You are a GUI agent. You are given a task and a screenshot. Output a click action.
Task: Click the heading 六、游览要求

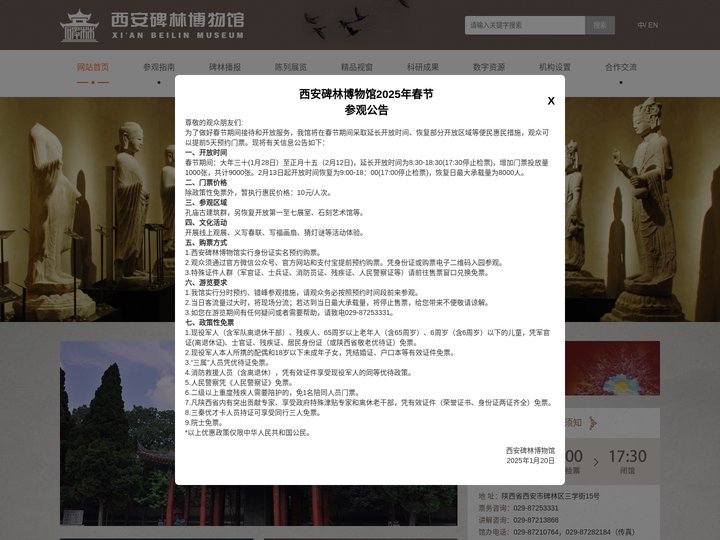click(206, 282)
